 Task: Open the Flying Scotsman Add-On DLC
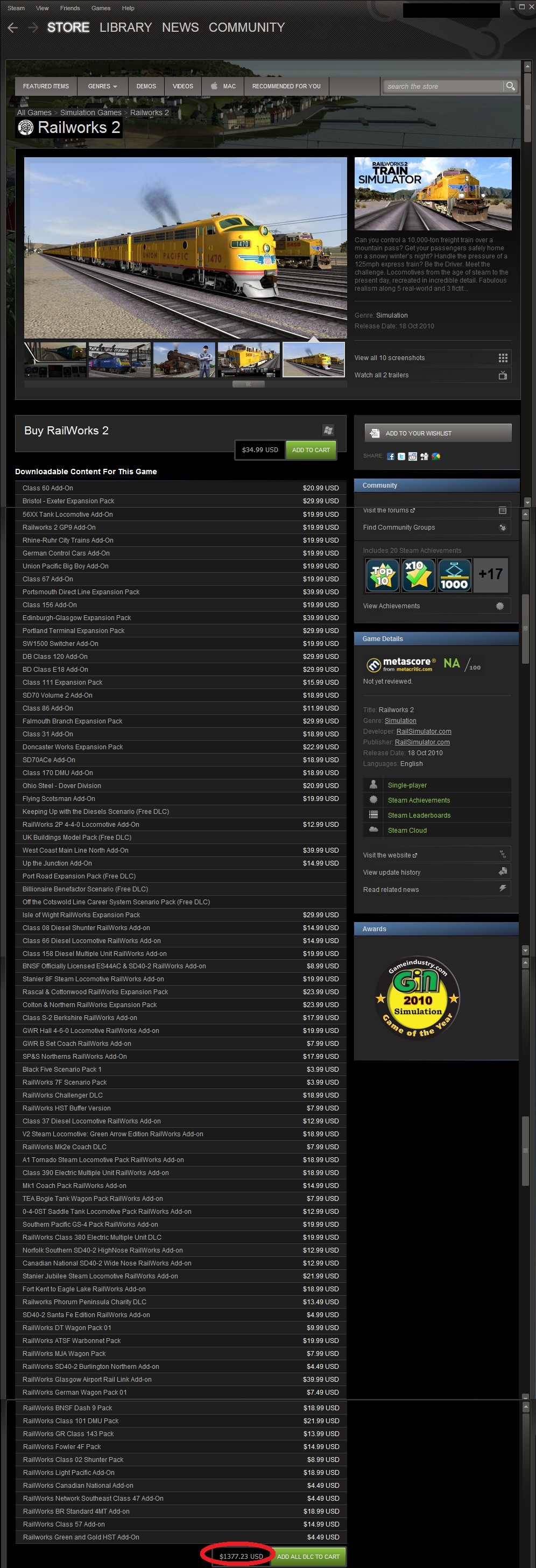(x=181, y=799)
